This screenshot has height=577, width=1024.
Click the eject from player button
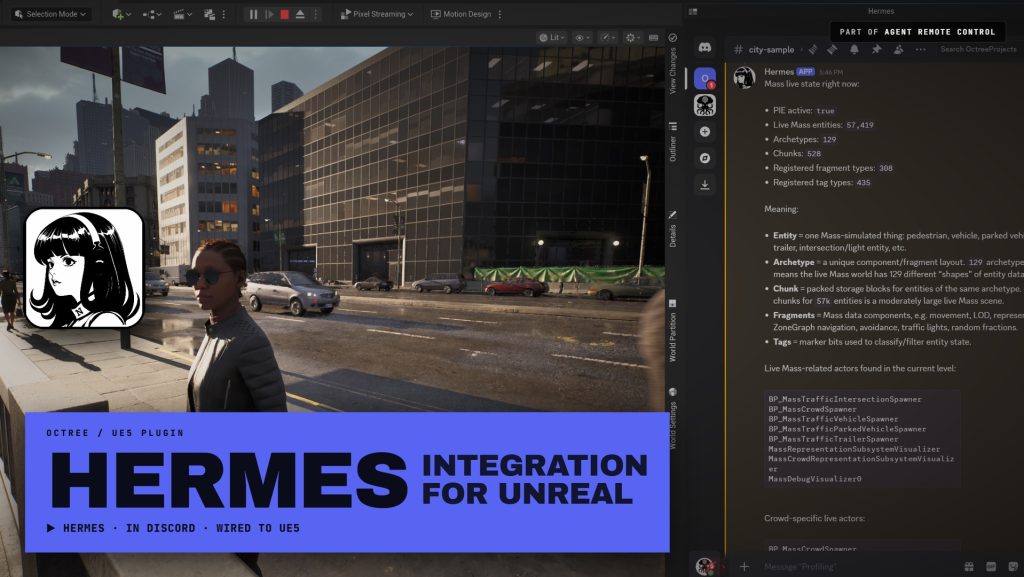tap(300, 14)
